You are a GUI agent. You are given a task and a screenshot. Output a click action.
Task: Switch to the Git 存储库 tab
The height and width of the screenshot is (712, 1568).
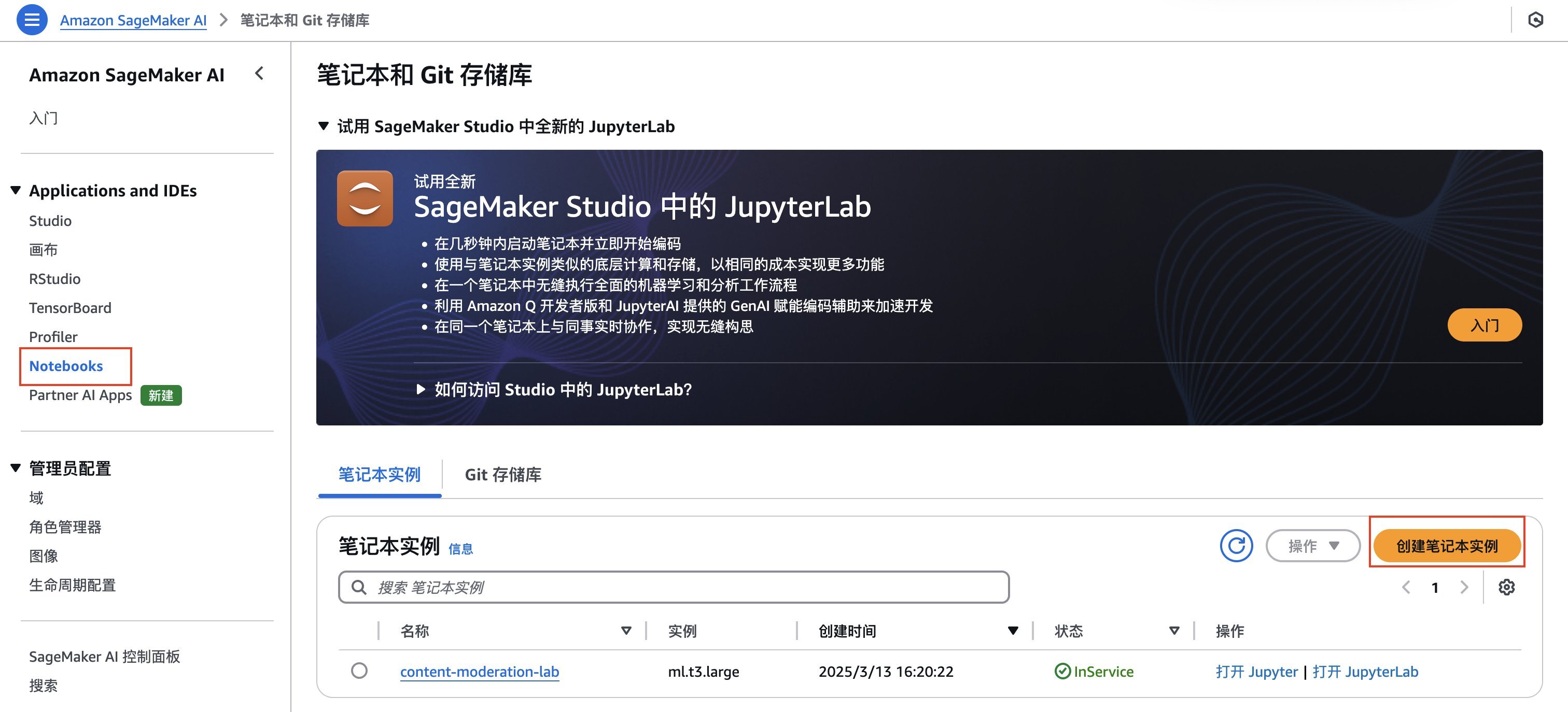(x=503, y=475)
